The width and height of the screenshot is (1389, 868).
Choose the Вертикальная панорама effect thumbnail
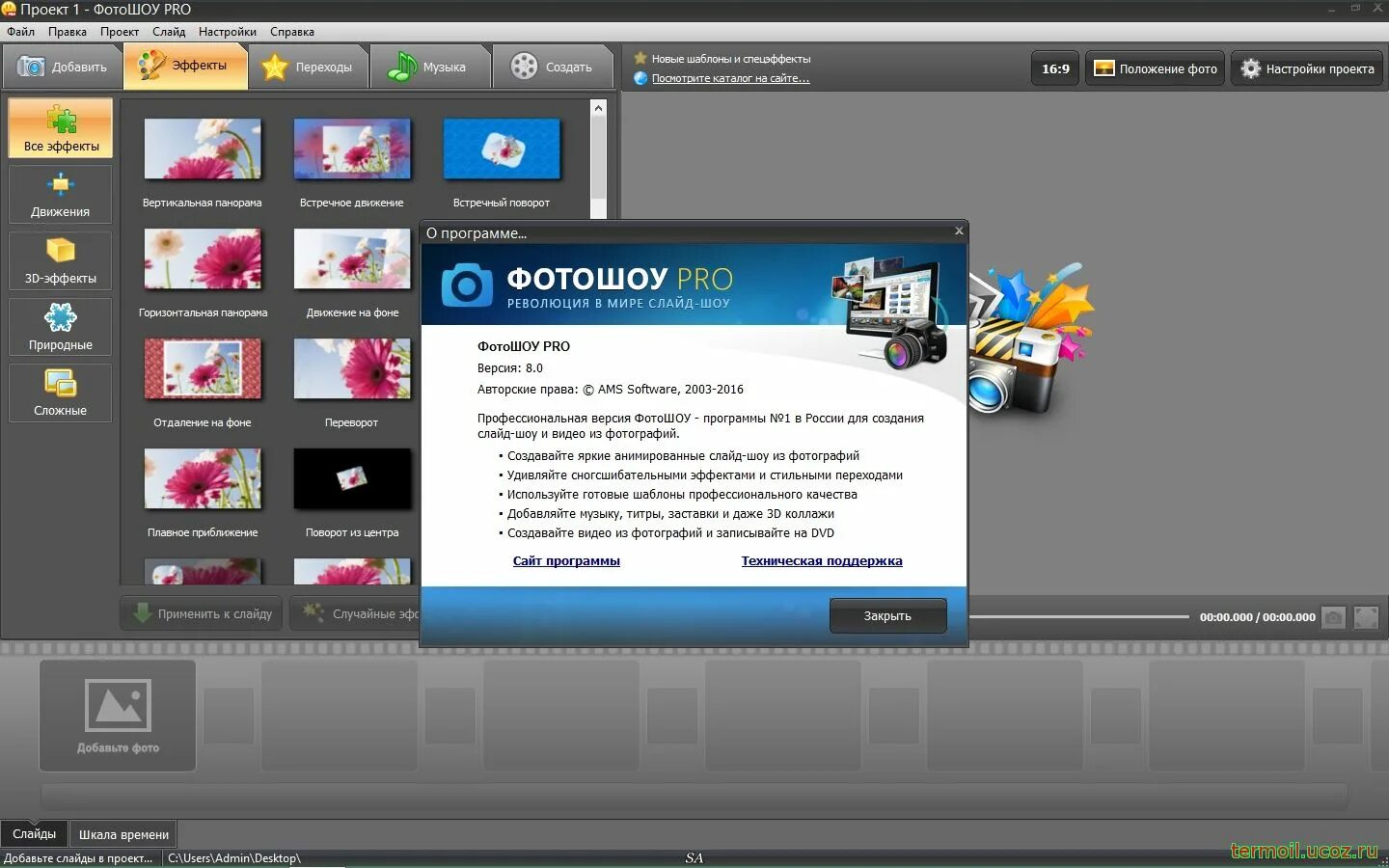[x=203, y=149]
